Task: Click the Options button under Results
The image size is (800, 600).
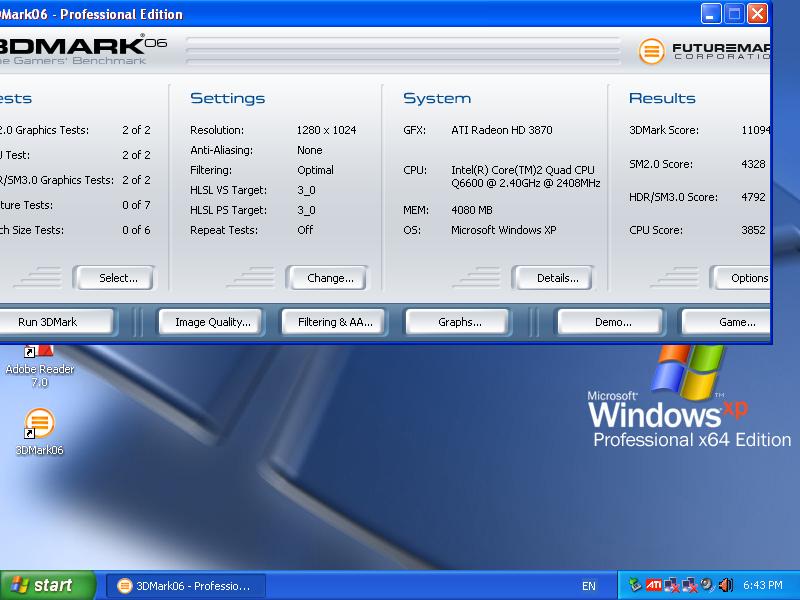Action: 745,278
